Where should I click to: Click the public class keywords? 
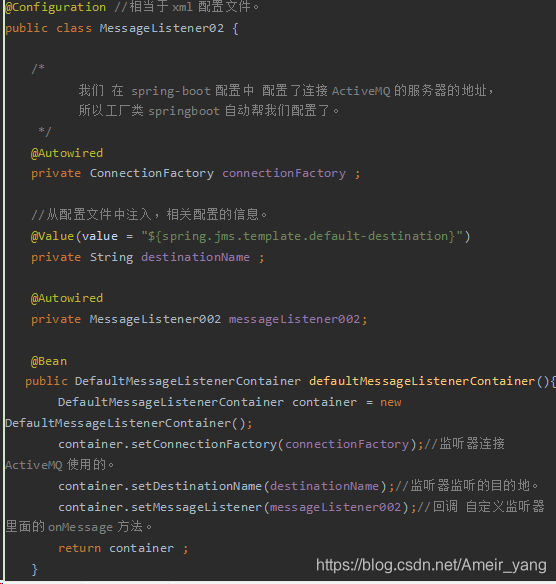pyautogui.click(x=48, y=28)
